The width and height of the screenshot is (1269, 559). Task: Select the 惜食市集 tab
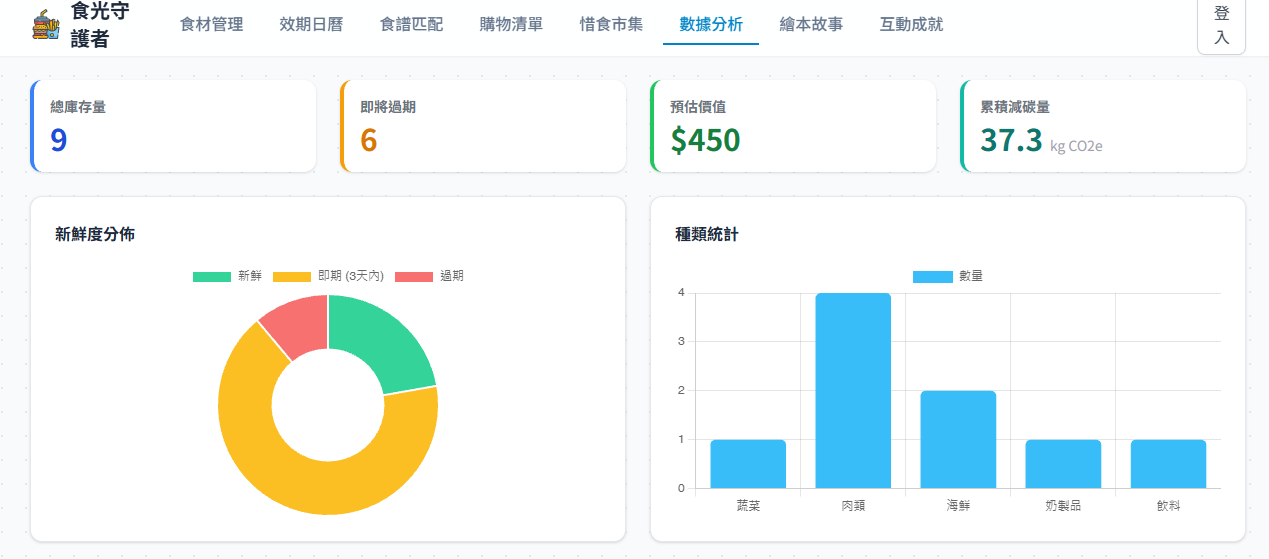pyautogui.click(x=611, y=25)
